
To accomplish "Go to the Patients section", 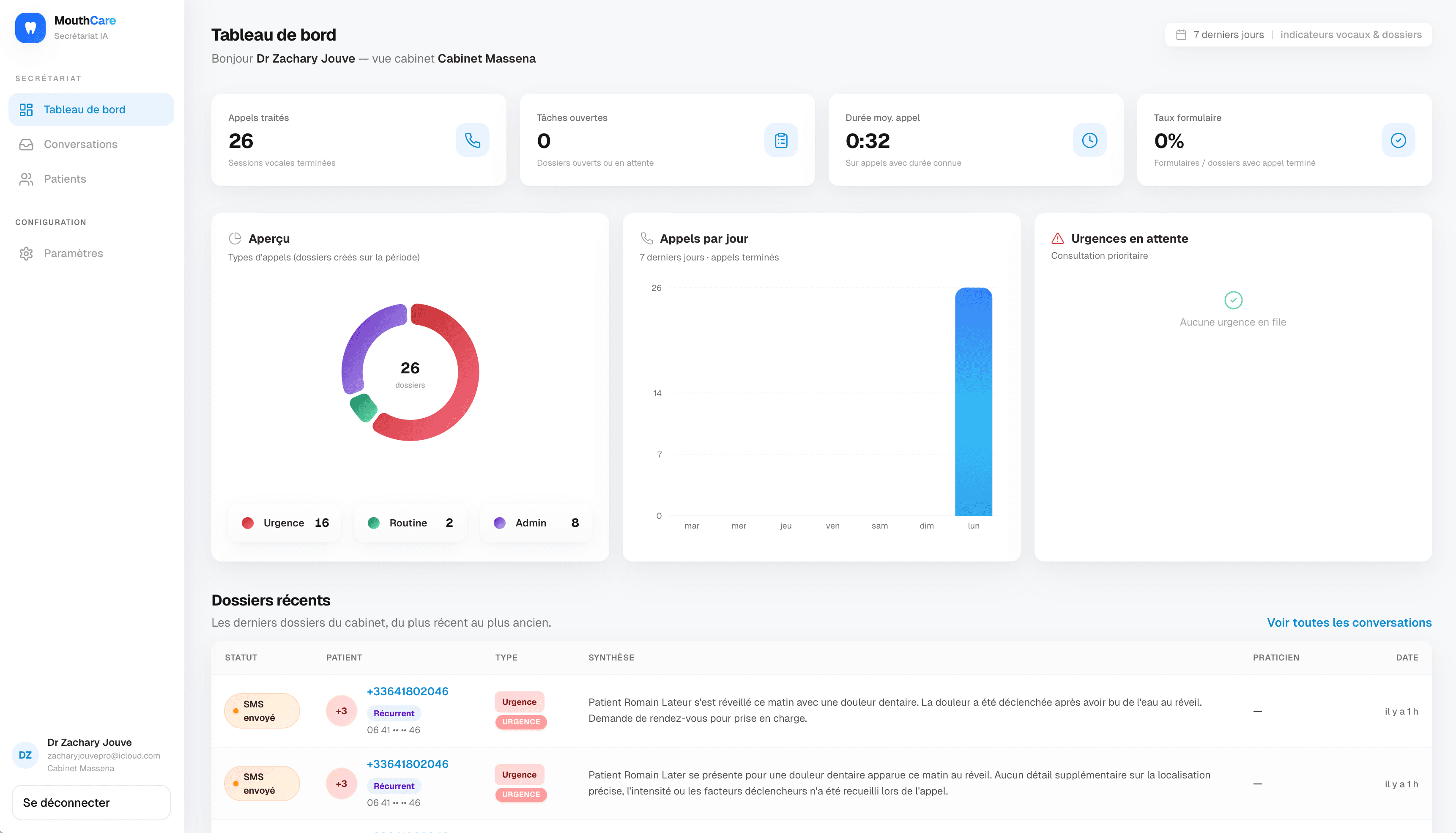I will pyautogui.click(x=91, y=179).
